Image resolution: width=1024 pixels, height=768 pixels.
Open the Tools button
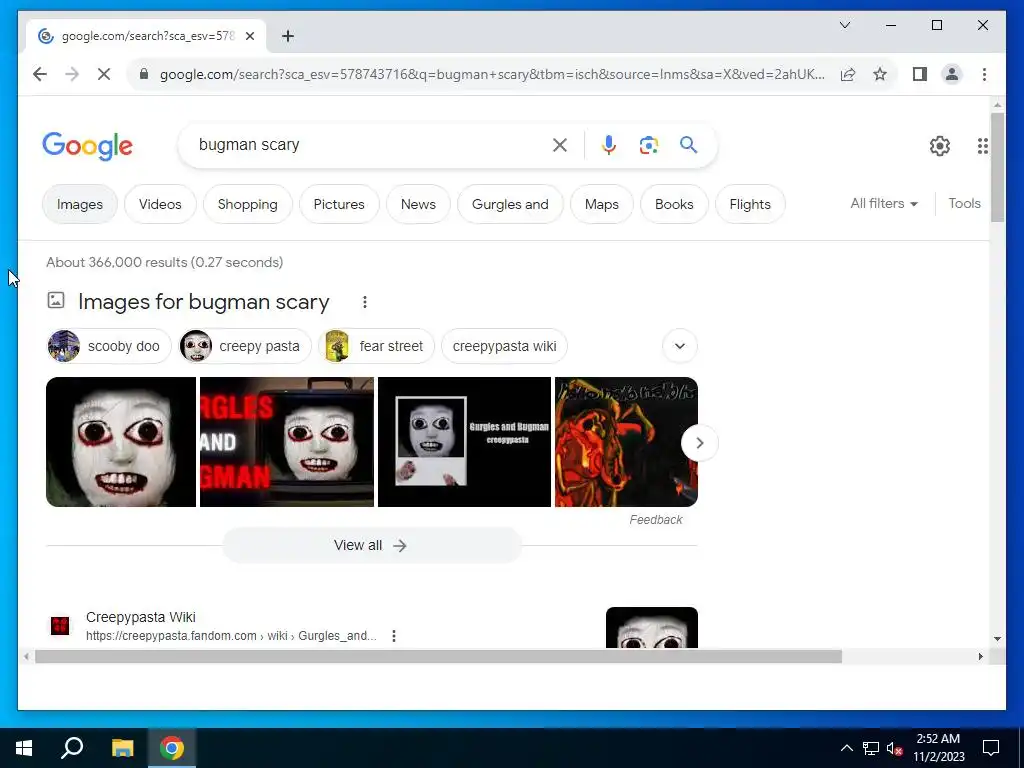tap(964, 204)
